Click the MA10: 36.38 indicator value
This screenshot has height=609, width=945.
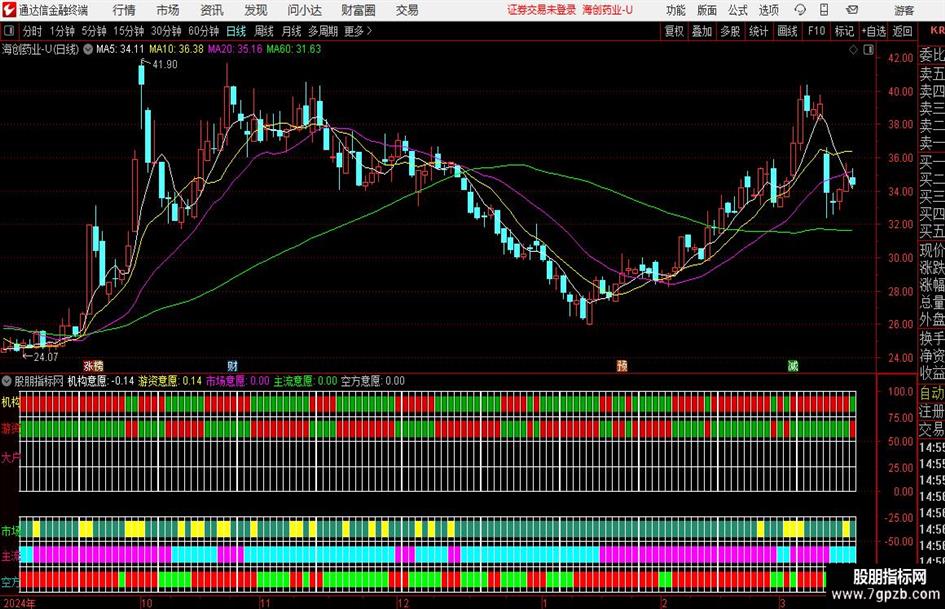point(176,49)
